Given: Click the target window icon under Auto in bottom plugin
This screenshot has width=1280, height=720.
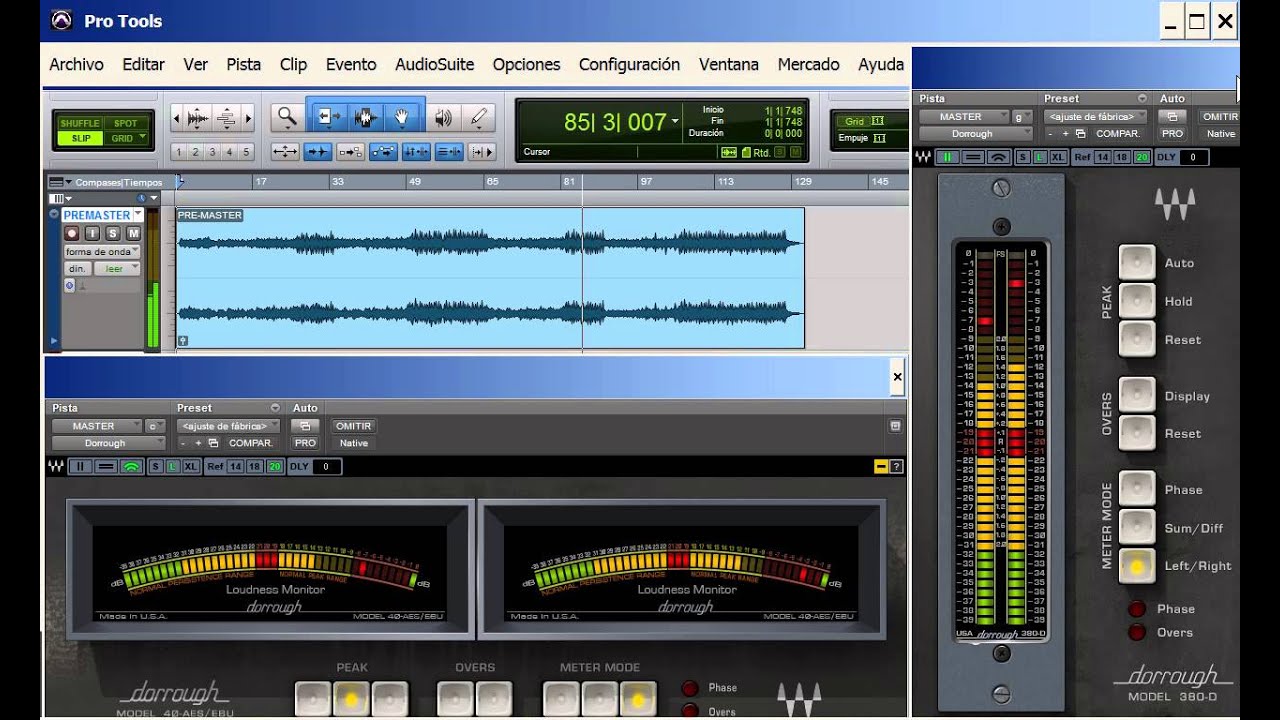Looking at the screenshot, I should click(x=305, y=426).
